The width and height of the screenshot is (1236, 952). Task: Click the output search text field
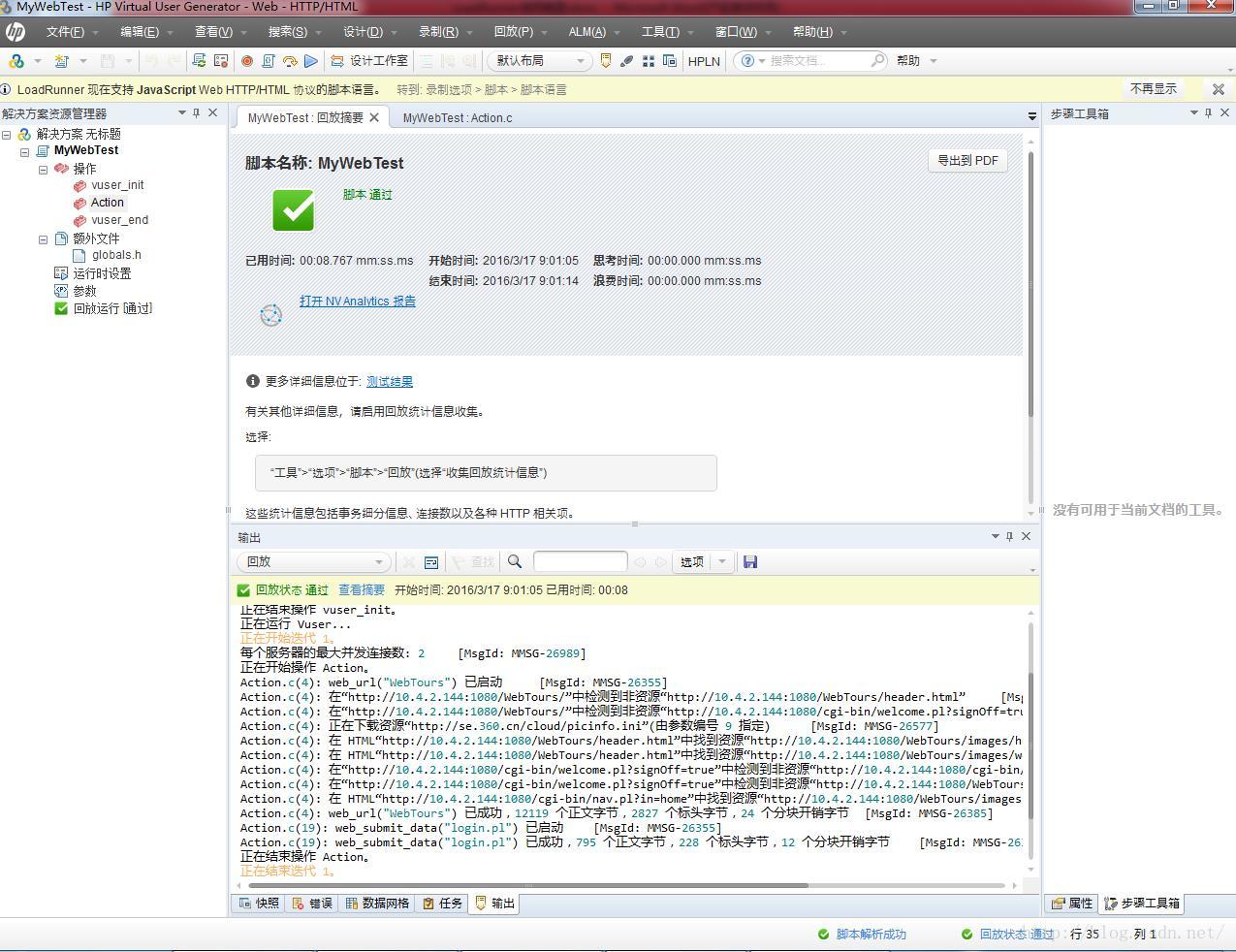click(x=580, y=562)
